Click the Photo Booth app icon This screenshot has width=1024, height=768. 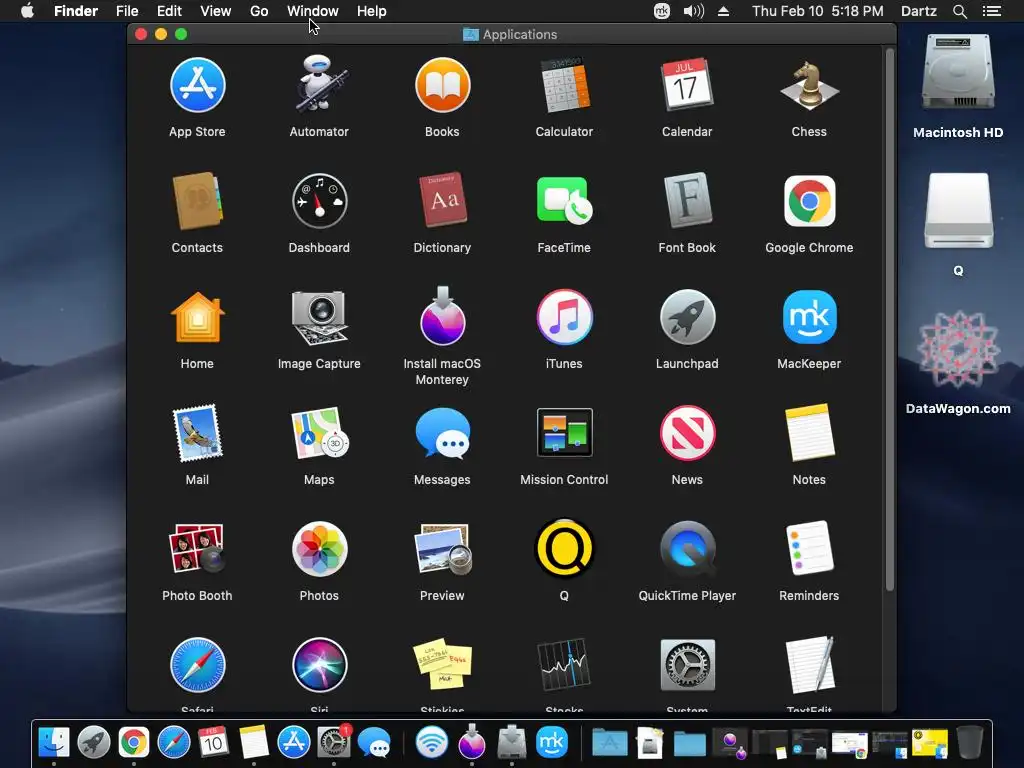[x=197, y=549]
